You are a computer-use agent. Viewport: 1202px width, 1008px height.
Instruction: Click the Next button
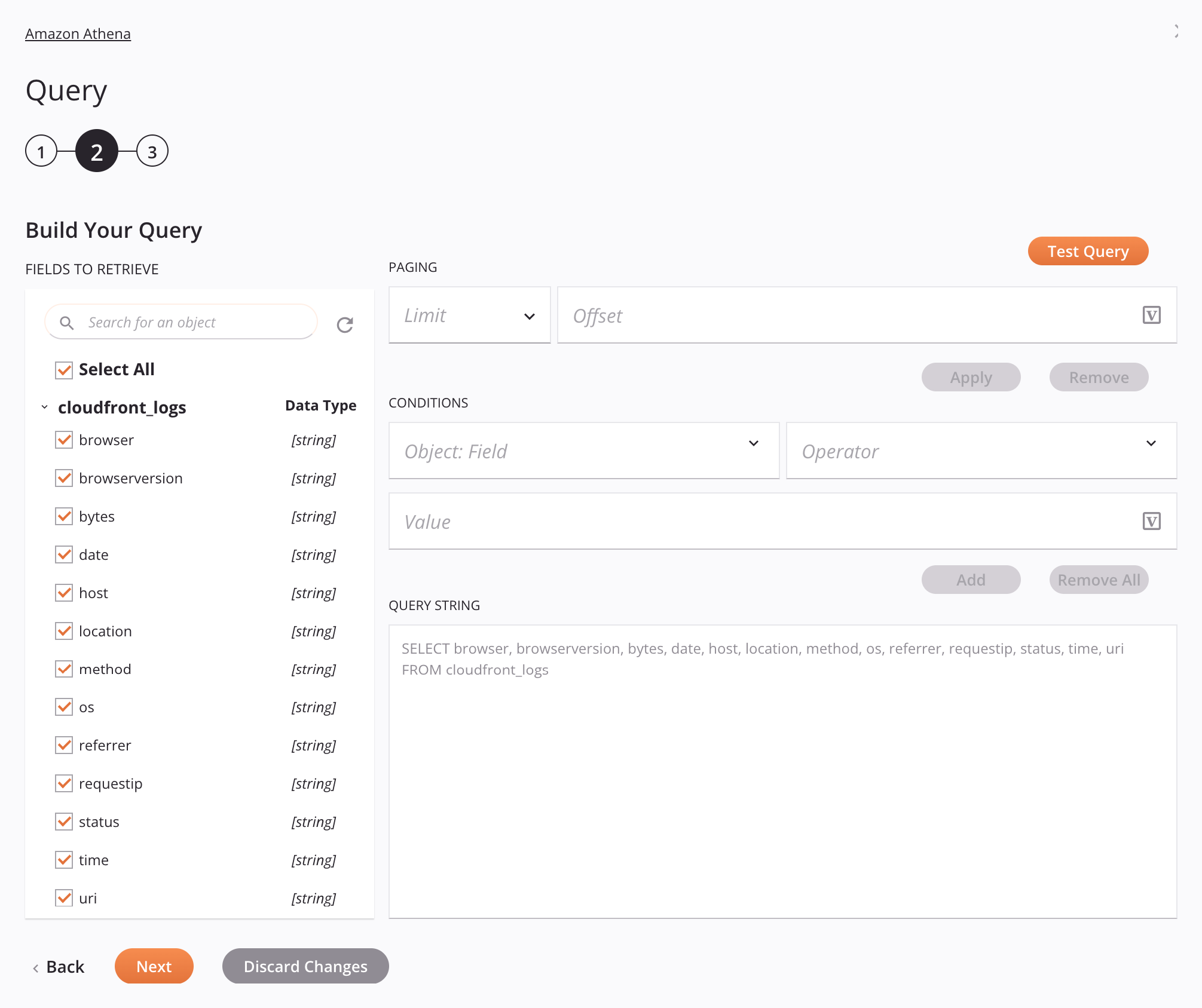pos(154,965)
